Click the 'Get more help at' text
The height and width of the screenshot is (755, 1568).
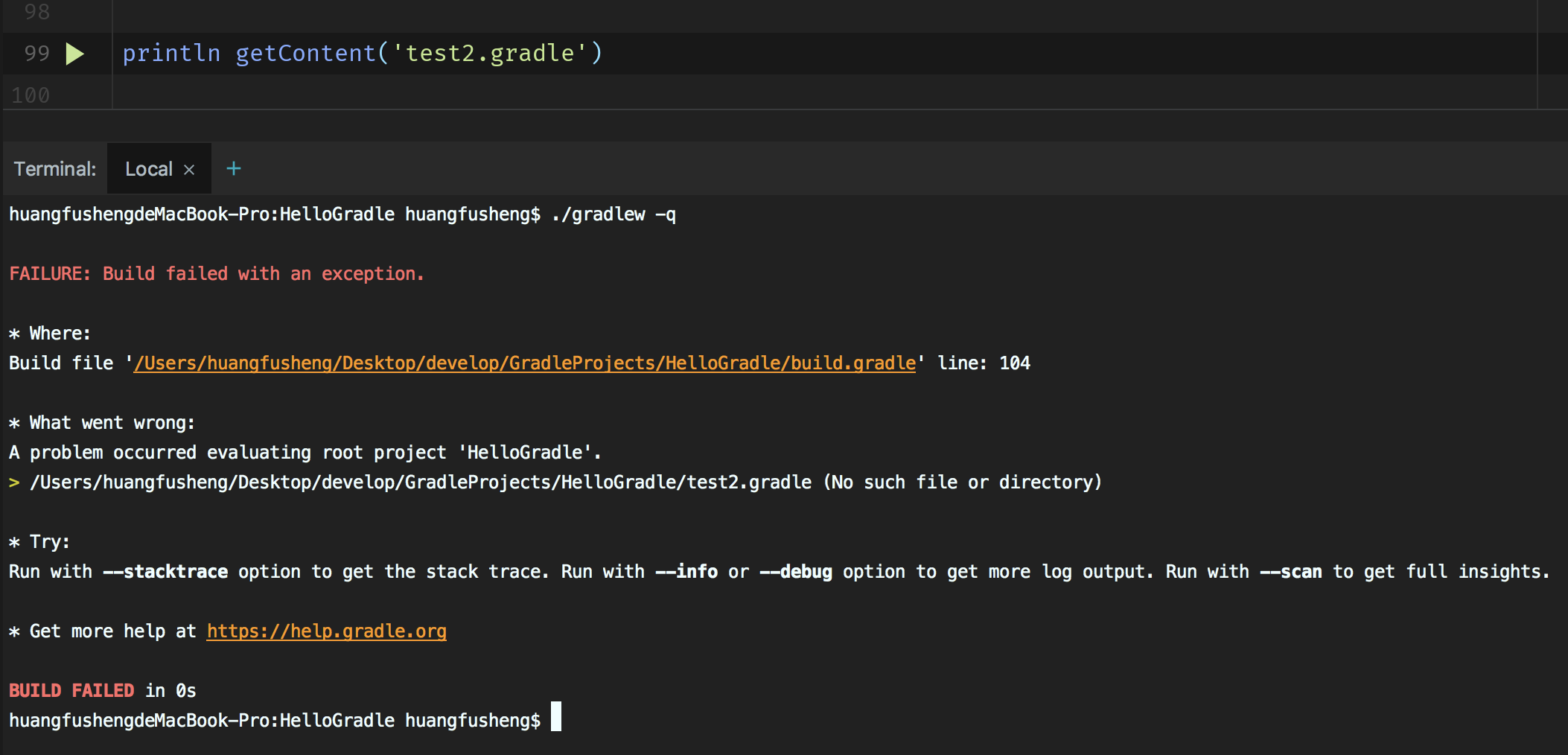[112, 631]
